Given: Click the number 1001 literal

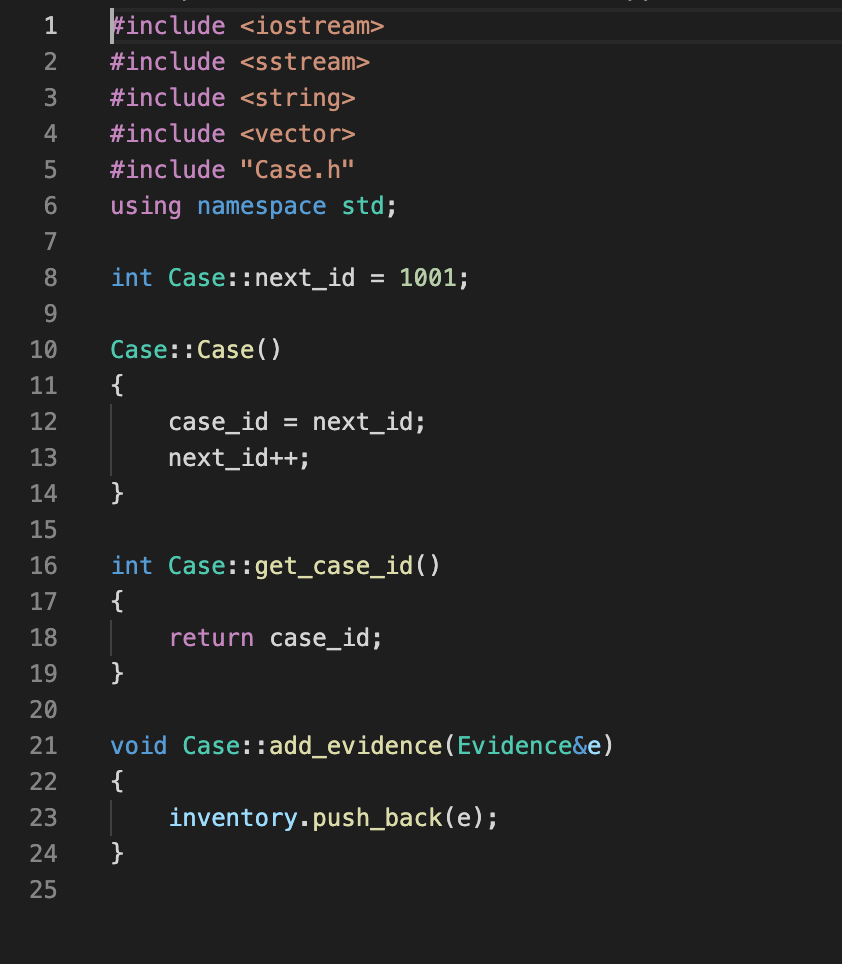Looking at the screenshot, I should 428,278.
